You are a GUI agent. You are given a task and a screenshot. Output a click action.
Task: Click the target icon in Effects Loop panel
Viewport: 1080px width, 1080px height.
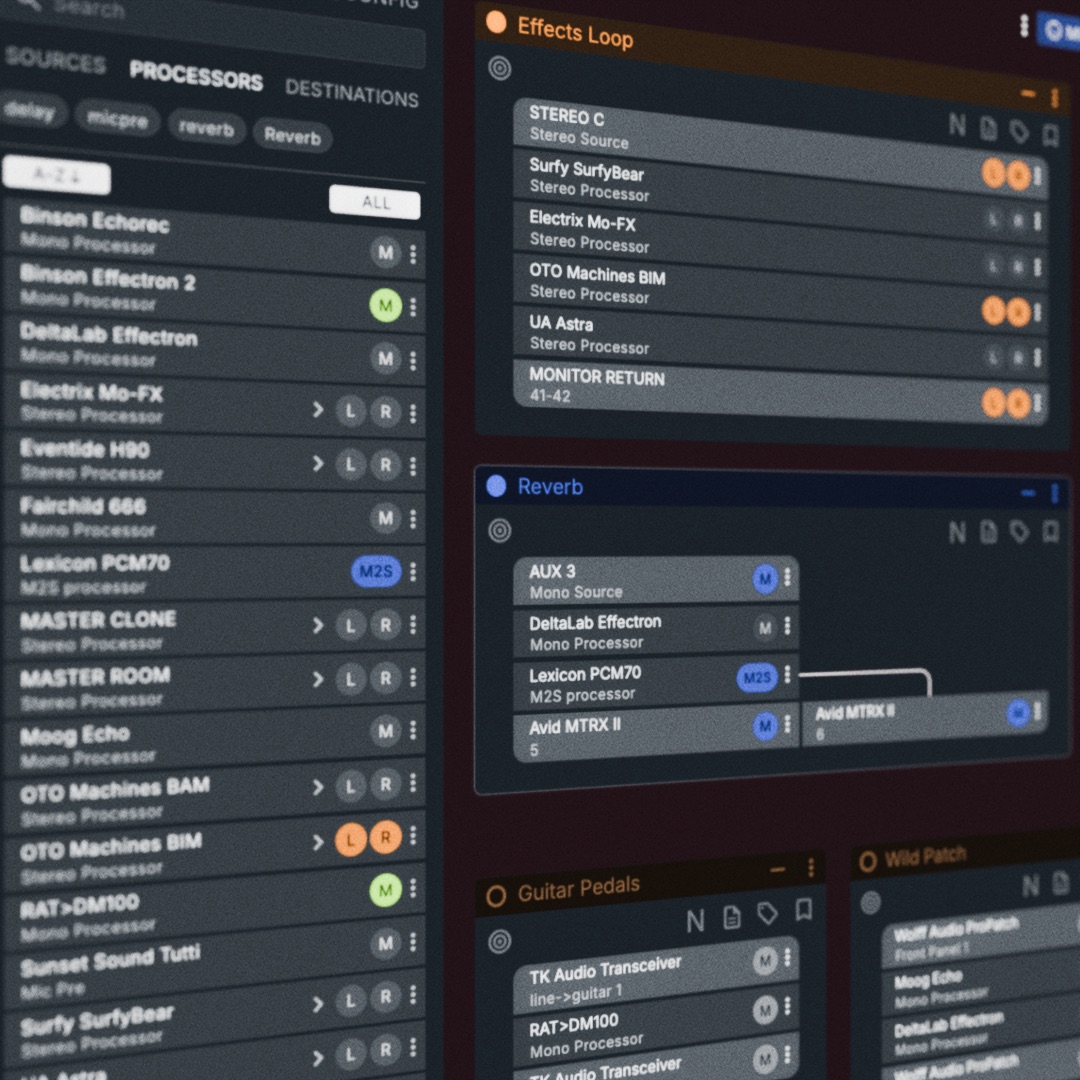[x=499, y=68]
